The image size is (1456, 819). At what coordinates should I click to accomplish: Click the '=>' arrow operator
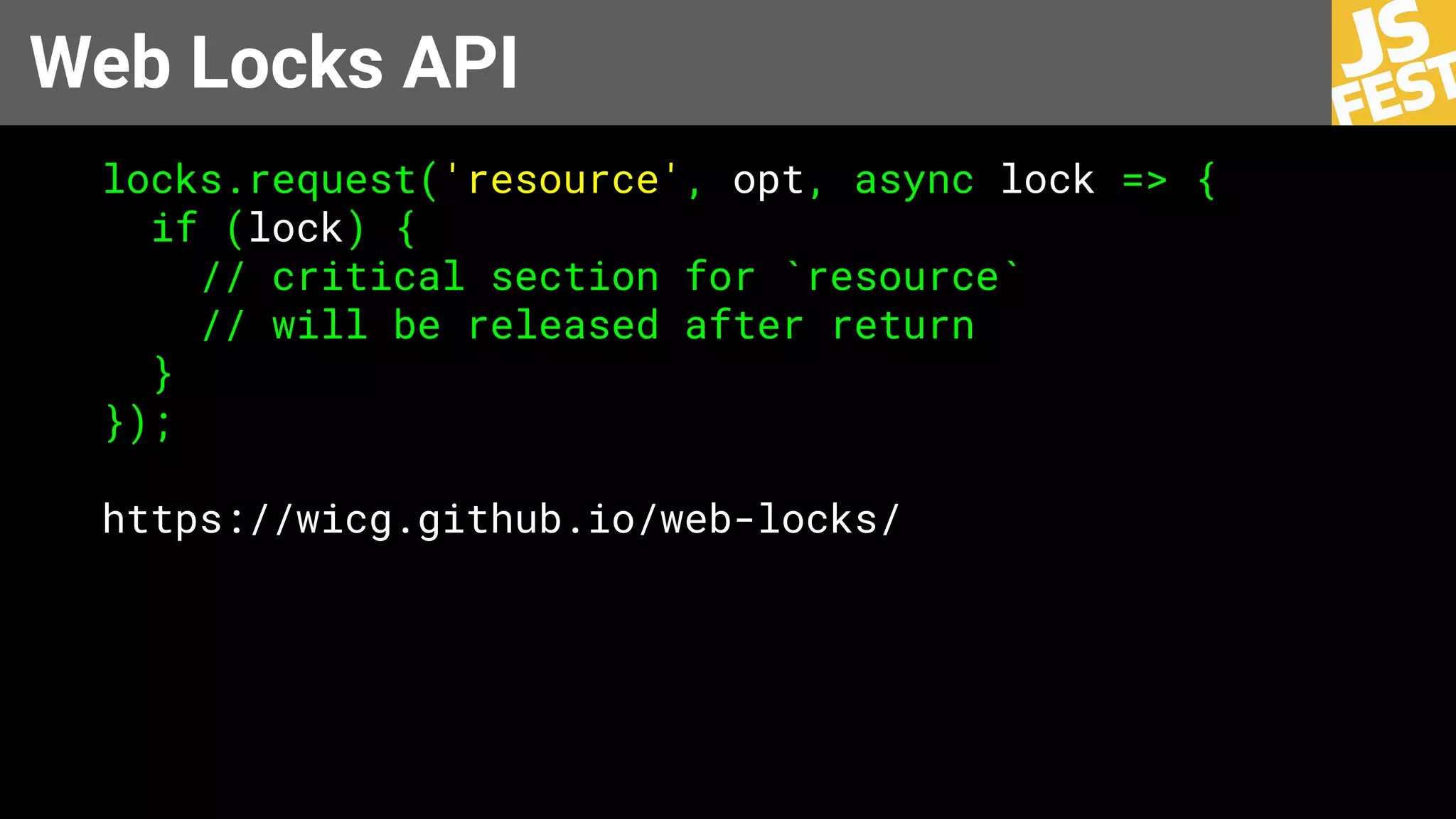[1145, 181]
